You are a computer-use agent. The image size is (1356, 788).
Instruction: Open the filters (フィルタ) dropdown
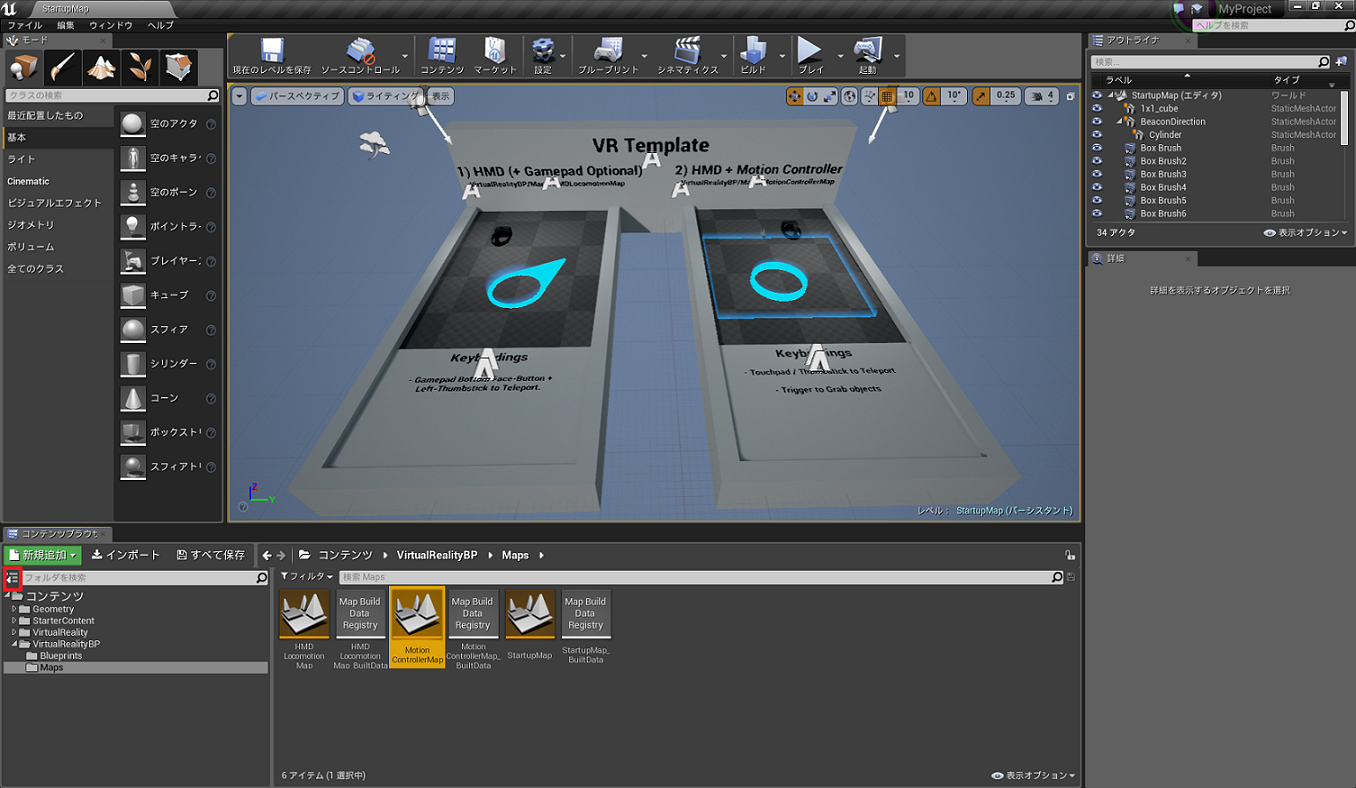306,577
